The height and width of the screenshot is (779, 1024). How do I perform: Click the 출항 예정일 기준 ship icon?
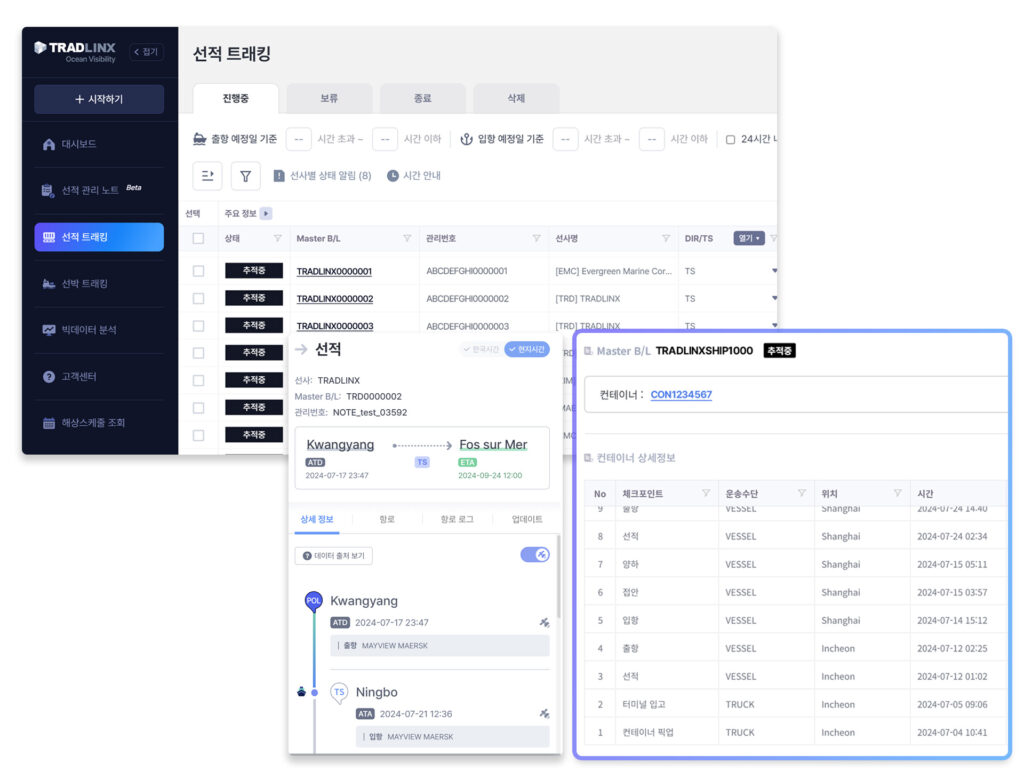tap(200, 139)
